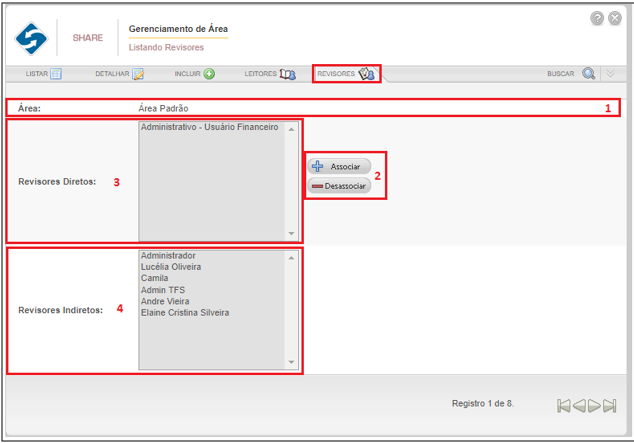Screen dimensions: 634x443
Task: Click the magnifying glass search icon
Action: coord(589,74)
